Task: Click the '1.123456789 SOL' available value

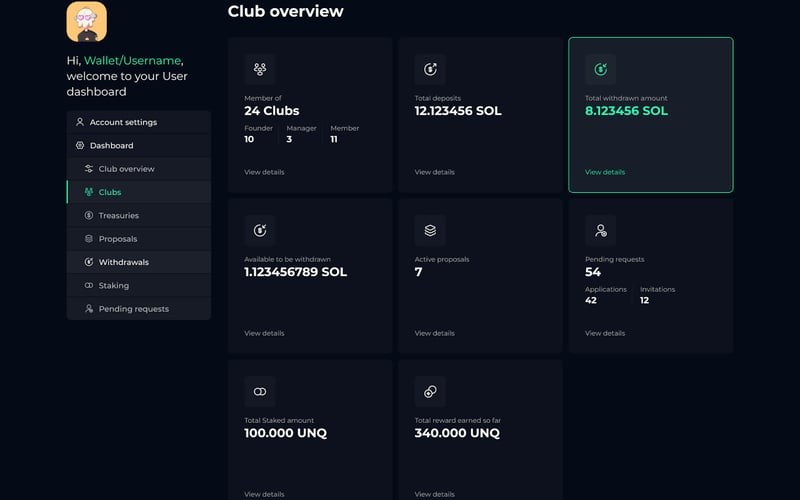Action: (295, 272)
